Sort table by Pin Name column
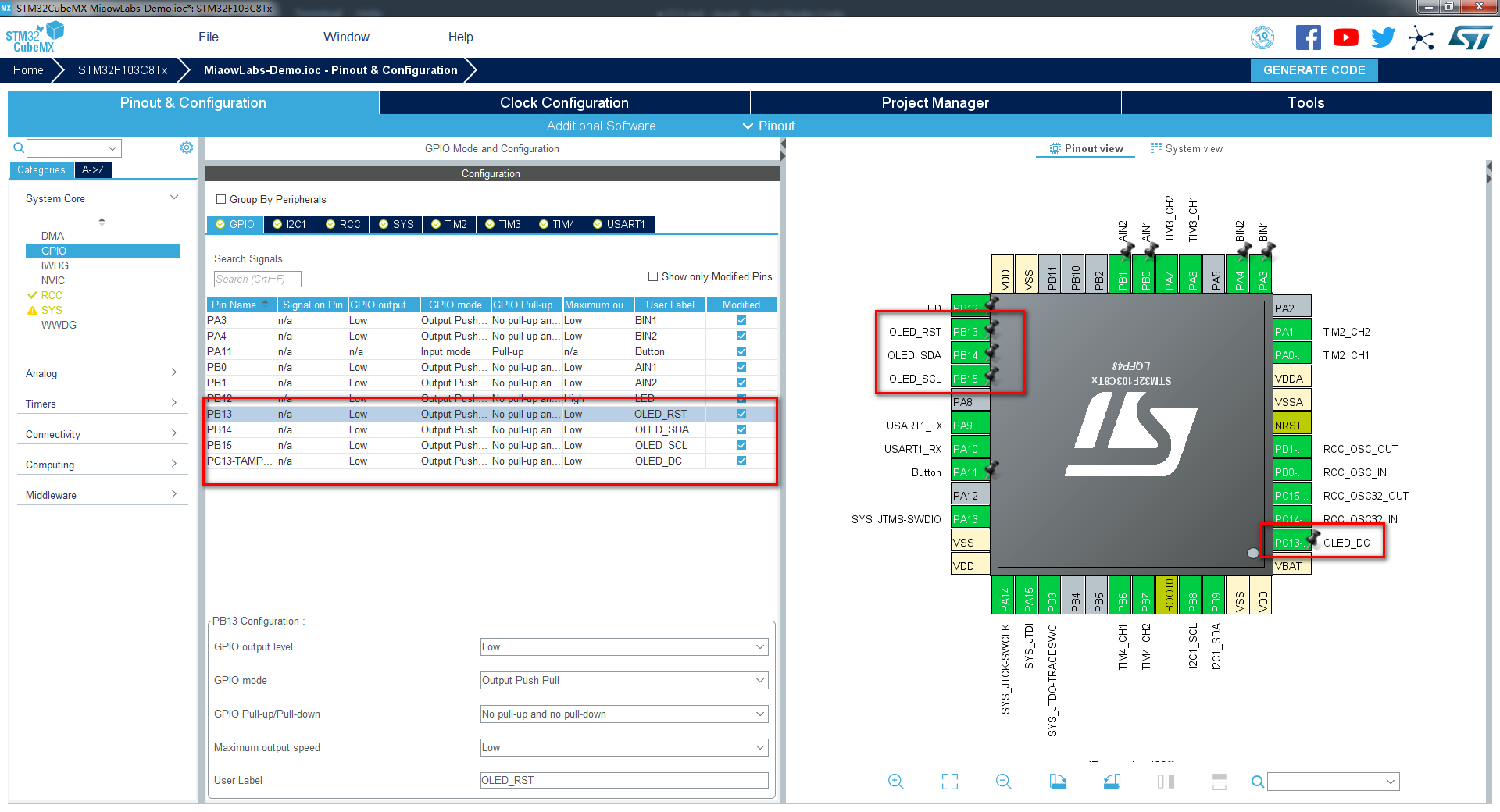The width and height of the screenshot is (1500, 812). pyautogui.click(x=241, y=304)
